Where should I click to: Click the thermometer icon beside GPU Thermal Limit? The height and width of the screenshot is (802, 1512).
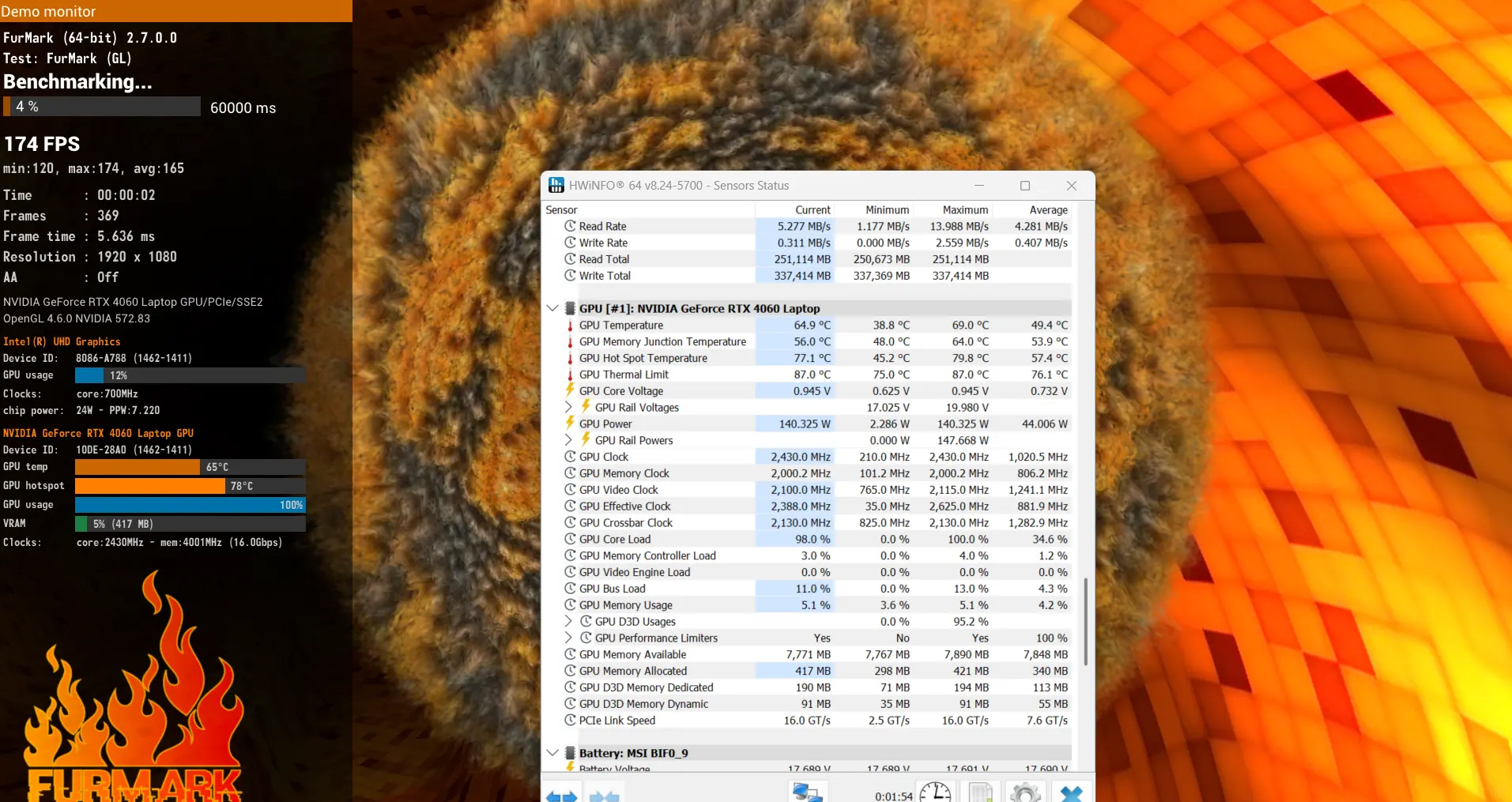pos(570,375)
